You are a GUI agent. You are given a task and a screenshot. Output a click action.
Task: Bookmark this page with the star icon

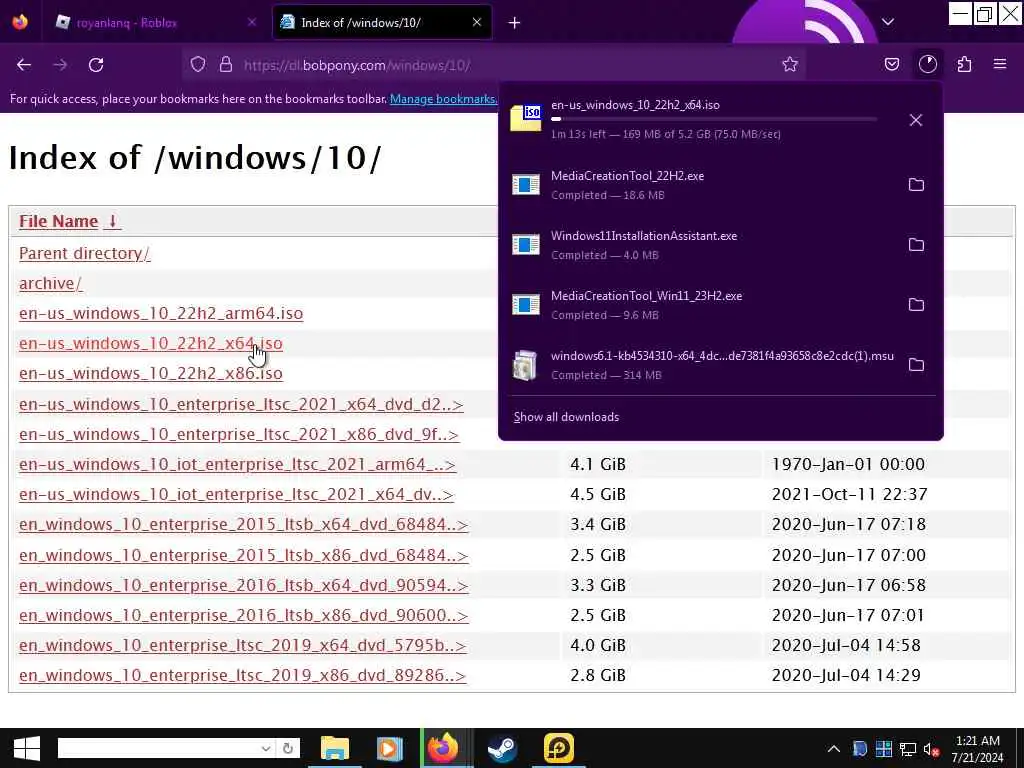(x=790, y=64)
